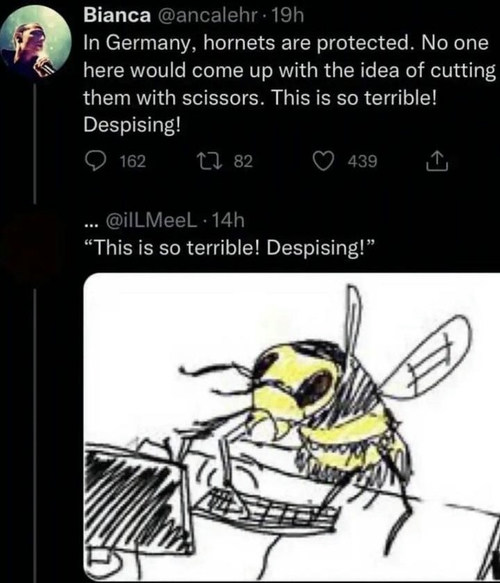Open the typing bee drawing image
500x583 pixels.
(x=292, y=428)
